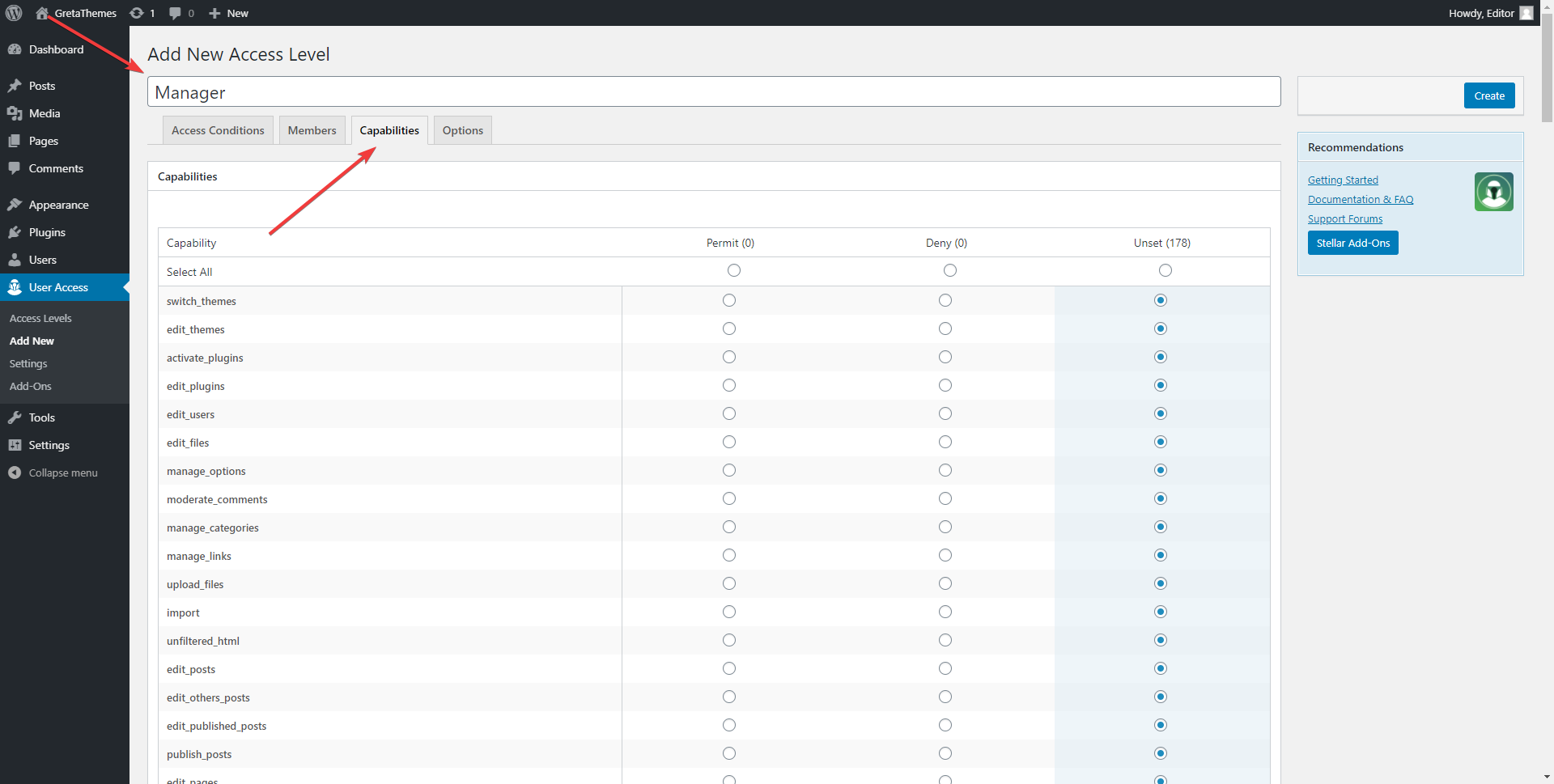Click the User Access plugin logo thumbnail

coord(1493,192)
